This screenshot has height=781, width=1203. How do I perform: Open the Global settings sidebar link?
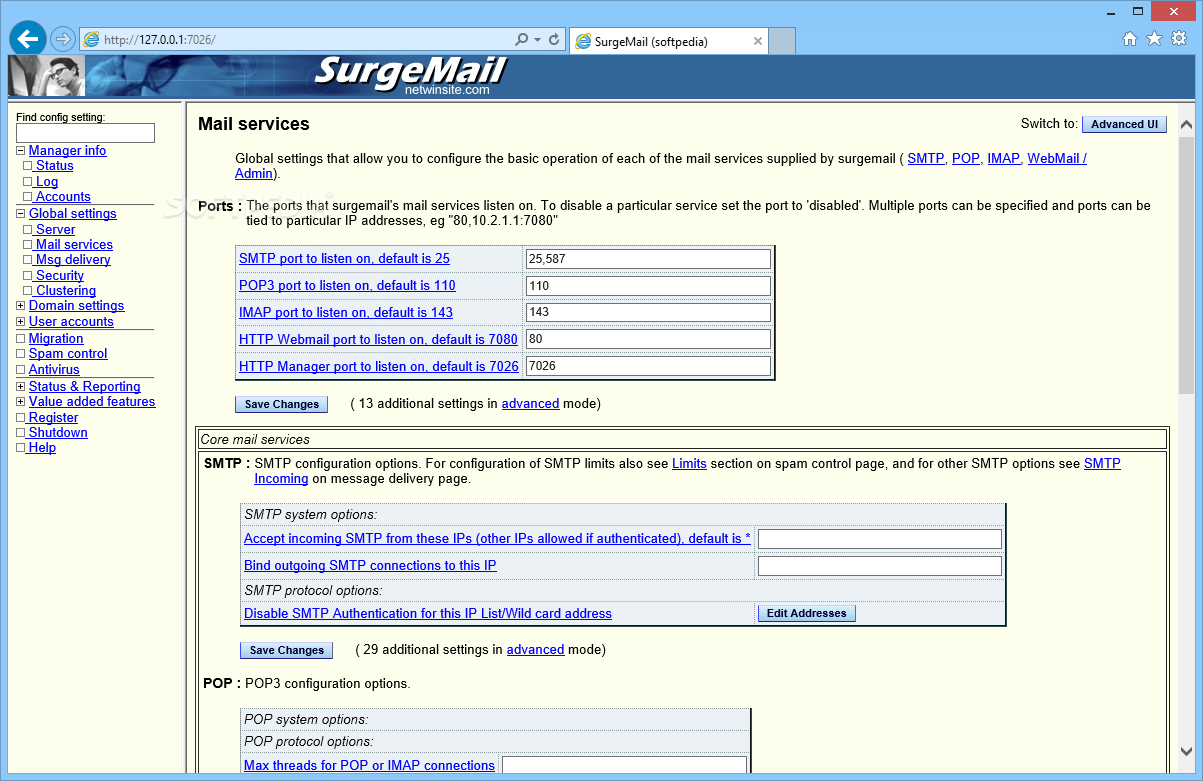pyautogui.click(x=72, y=214)
